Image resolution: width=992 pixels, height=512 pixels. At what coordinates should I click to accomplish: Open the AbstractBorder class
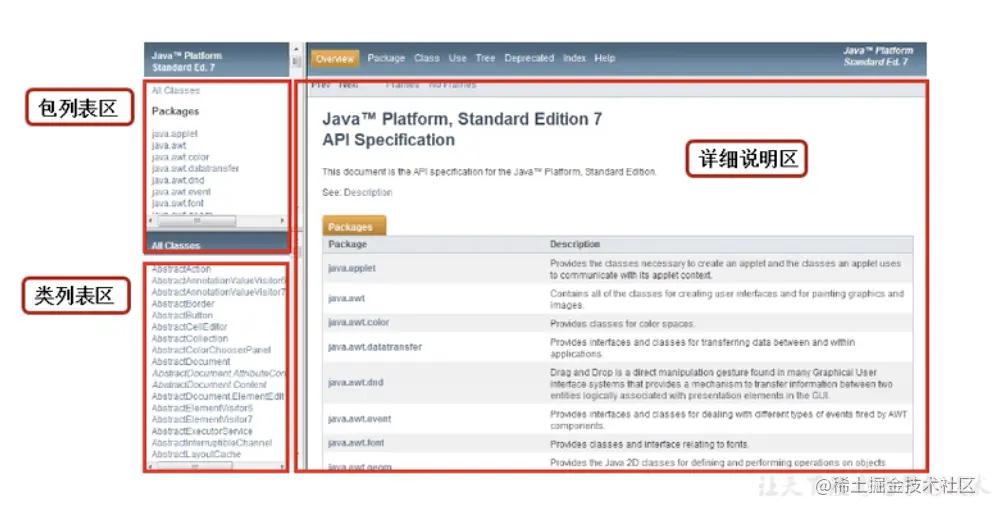(x=183, y=304)
